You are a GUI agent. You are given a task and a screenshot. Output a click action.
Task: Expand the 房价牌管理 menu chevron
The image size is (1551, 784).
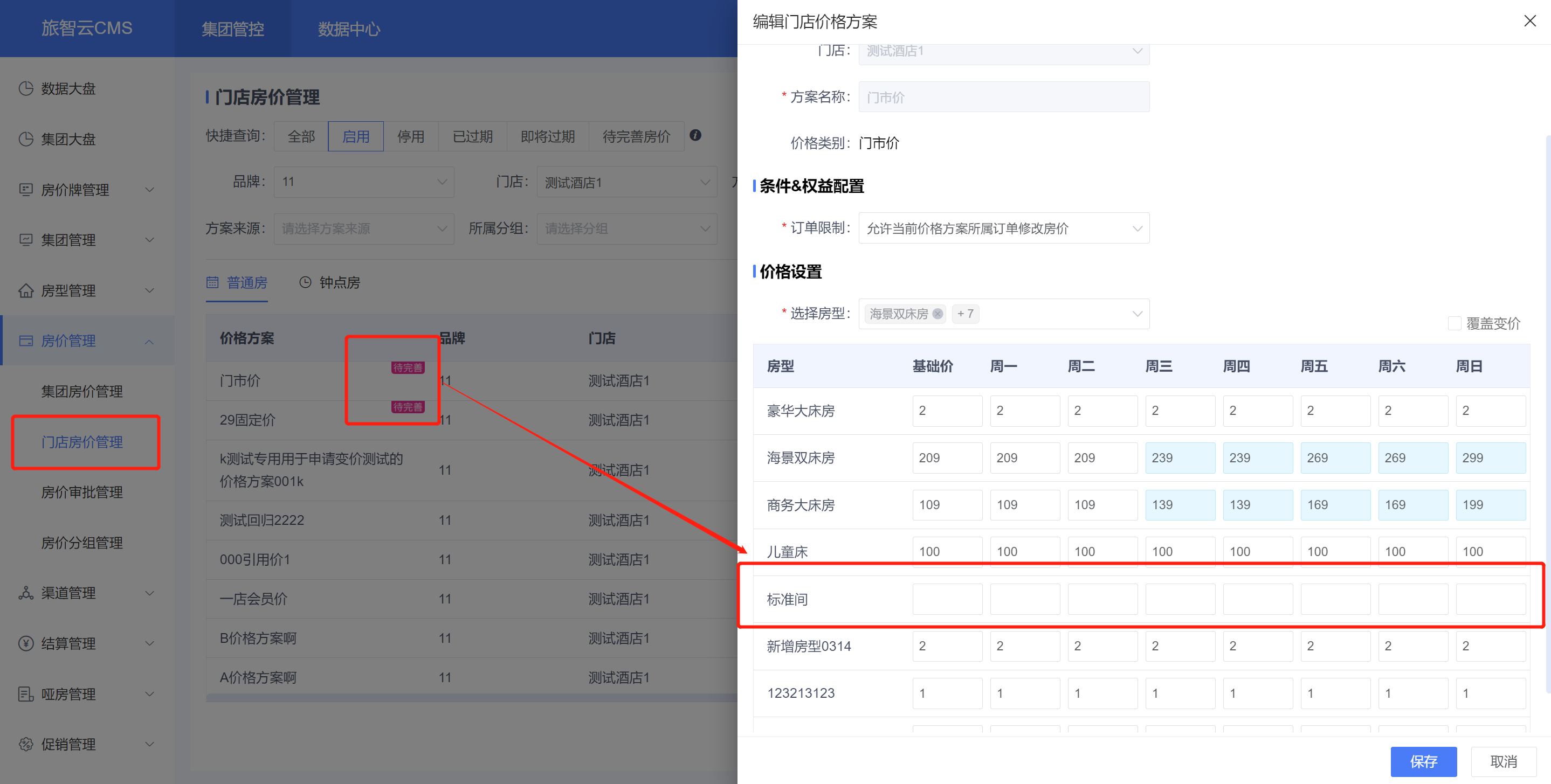tap(150, 190)
